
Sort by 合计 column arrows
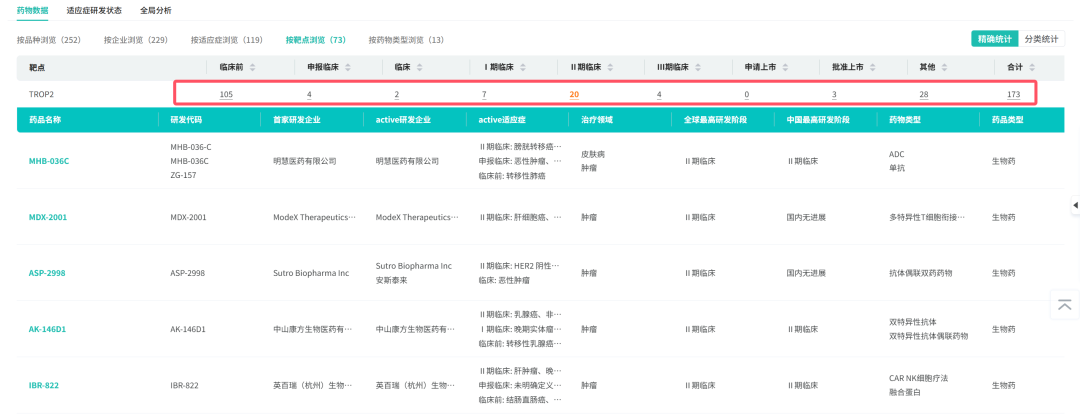click(1032, 68)
